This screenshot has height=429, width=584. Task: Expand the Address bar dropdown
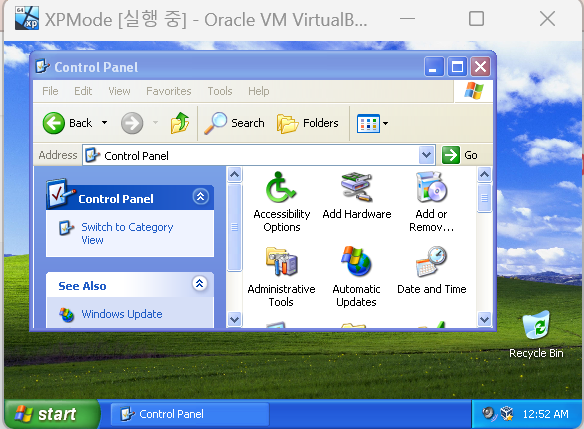pyautogui.click(x=427, y=155)
